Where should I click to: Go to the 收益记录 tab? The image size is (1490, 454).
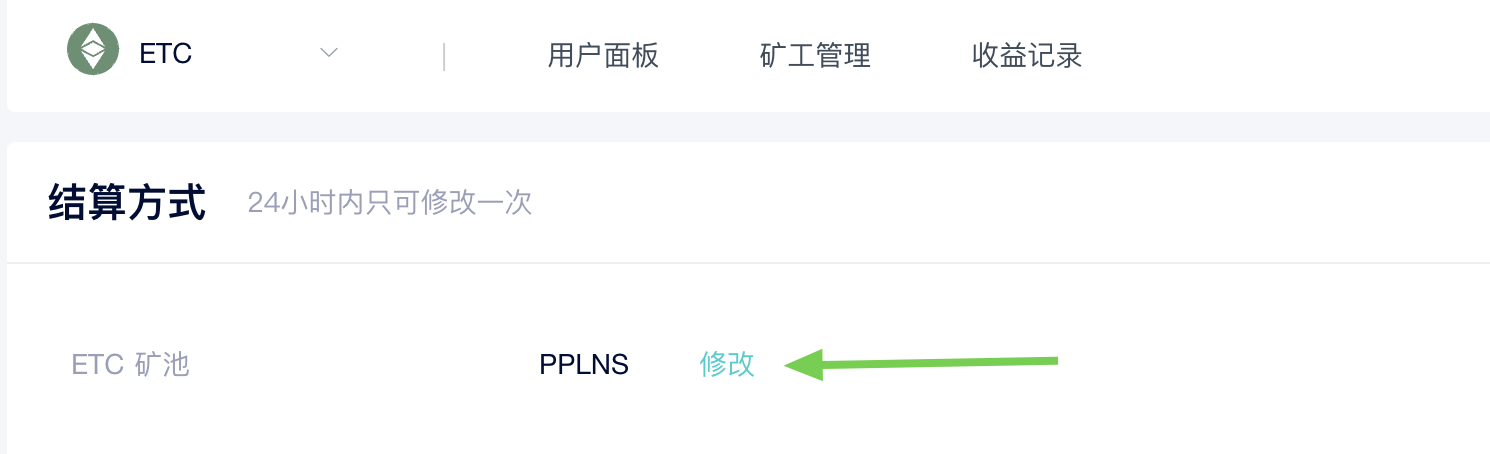click(x=1027, y=55)
